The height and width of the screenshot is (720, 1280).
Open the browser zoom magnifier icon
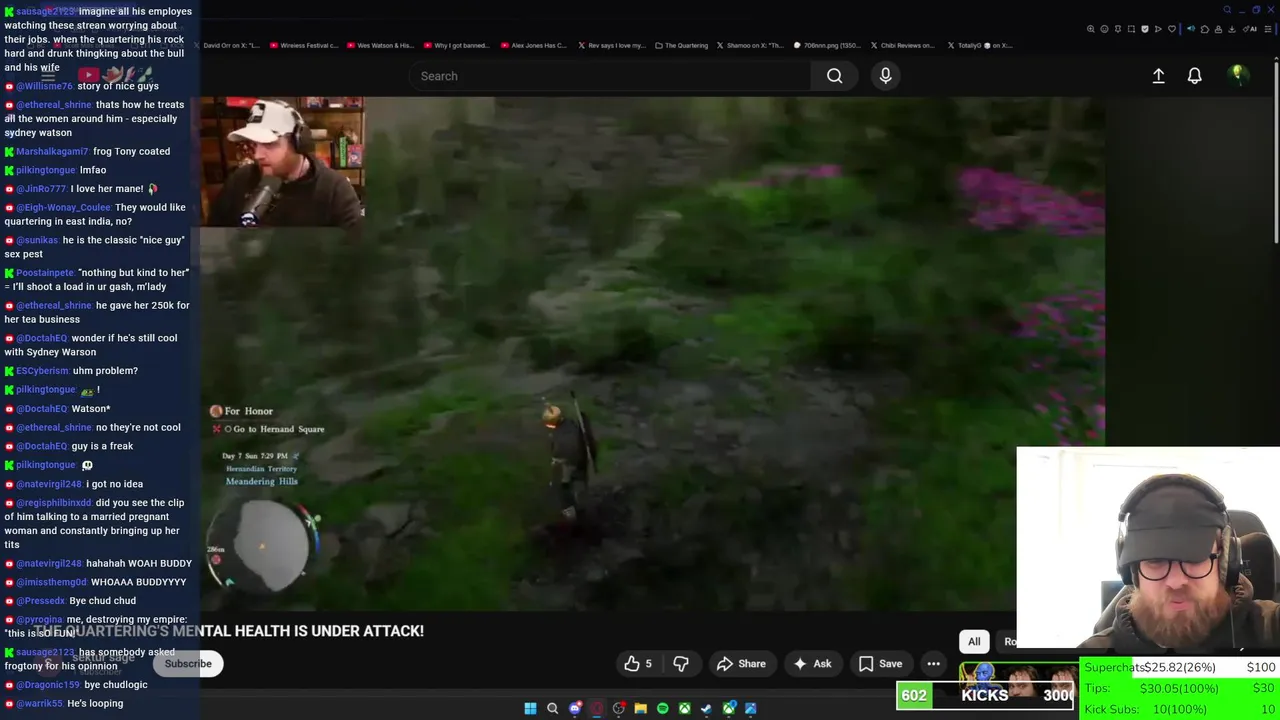click(1091, 29)
